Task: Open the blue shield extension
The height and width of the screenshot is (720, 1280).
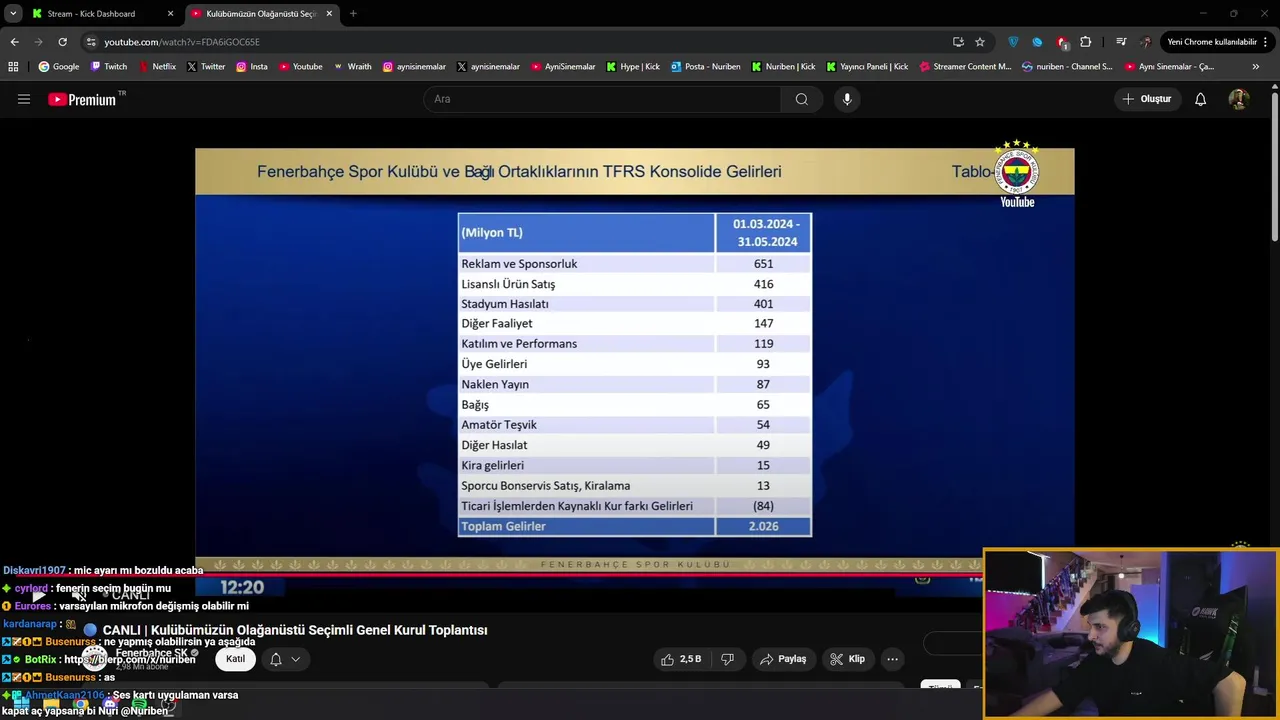Action: (x=1013, y=42)
